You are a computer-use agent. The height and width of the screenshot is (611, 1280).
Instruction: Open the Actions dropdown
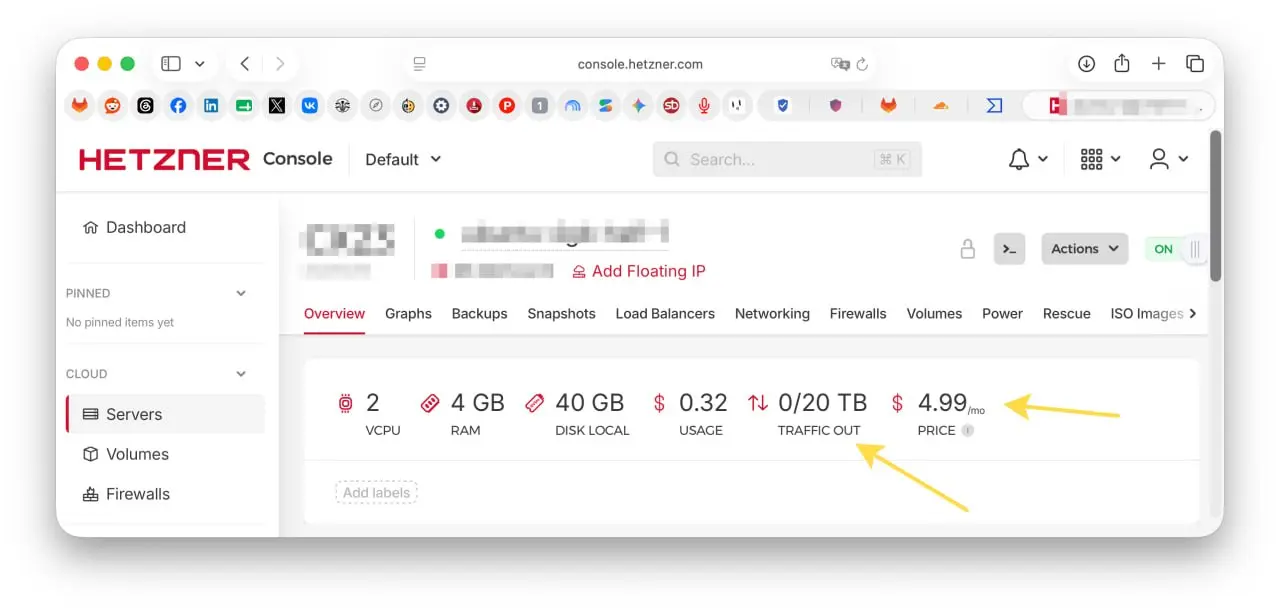coord(1085,249)
